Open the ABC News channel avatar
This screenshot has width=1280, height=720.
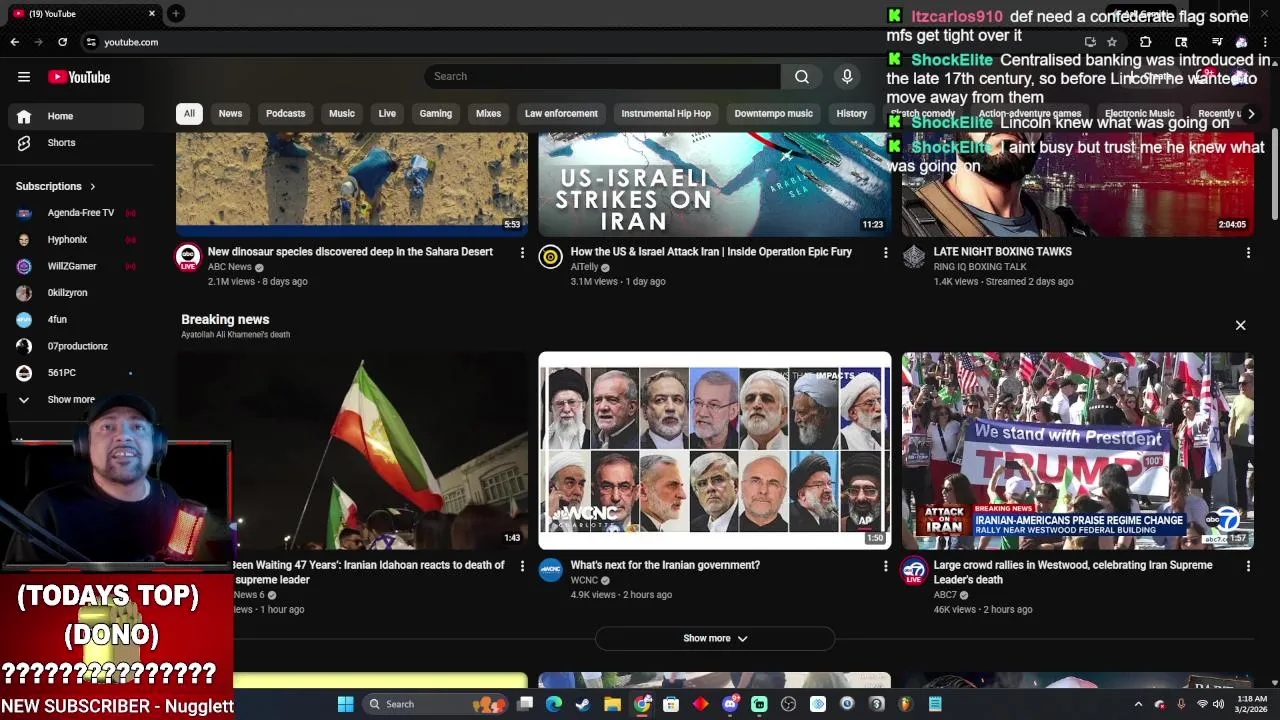tap(188, 257)
